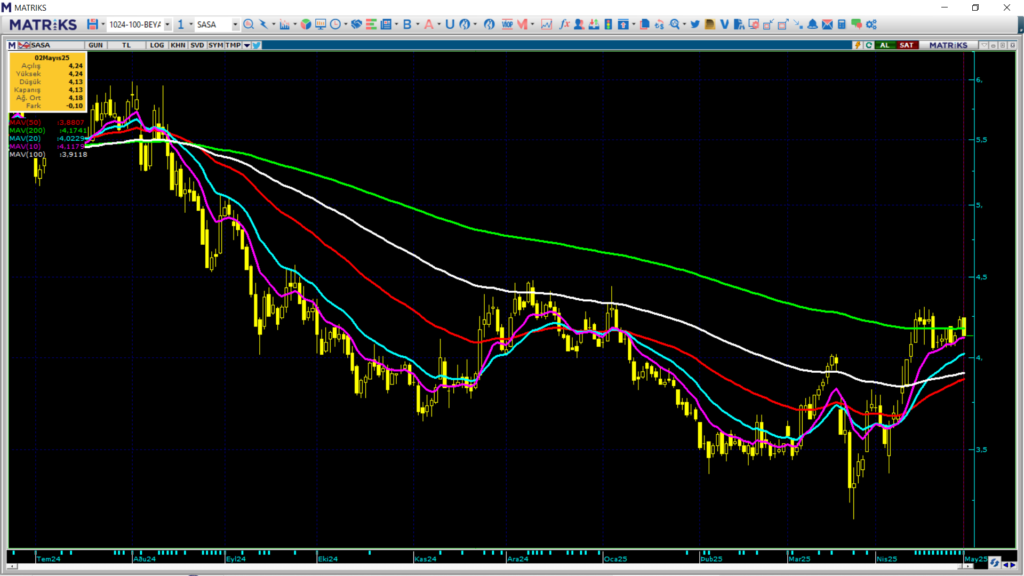Open the alarm bell icon

pyautogui.click(x=813, y=24)
